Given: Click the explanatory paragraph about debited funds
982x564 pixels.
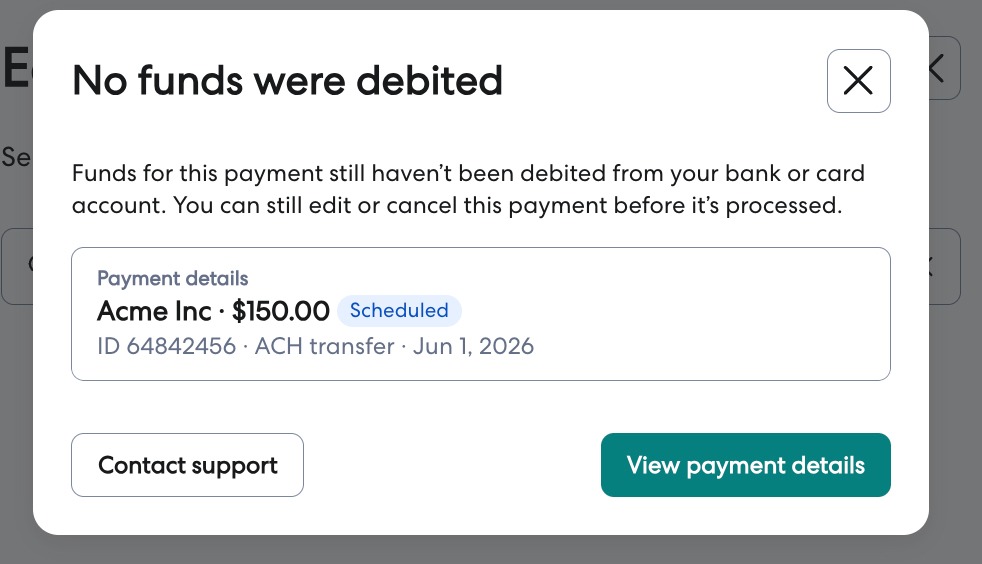Looking at the screenshot, I should pos(468,189).
